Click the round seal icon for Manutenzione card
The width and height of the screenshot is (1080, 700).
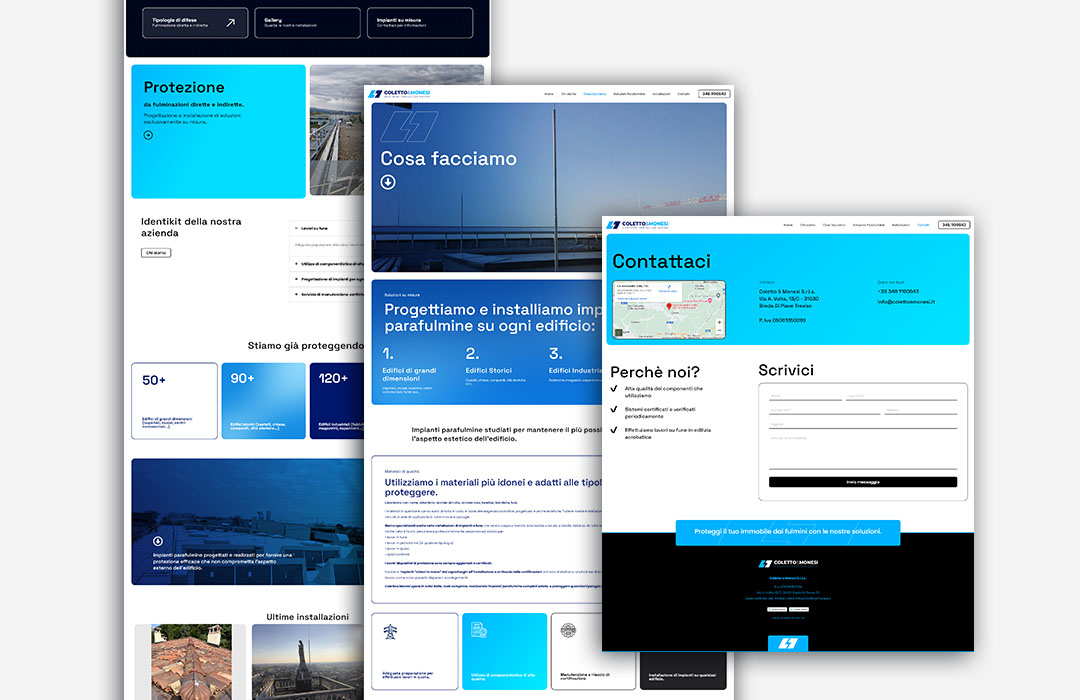click(x=568, y=631)
